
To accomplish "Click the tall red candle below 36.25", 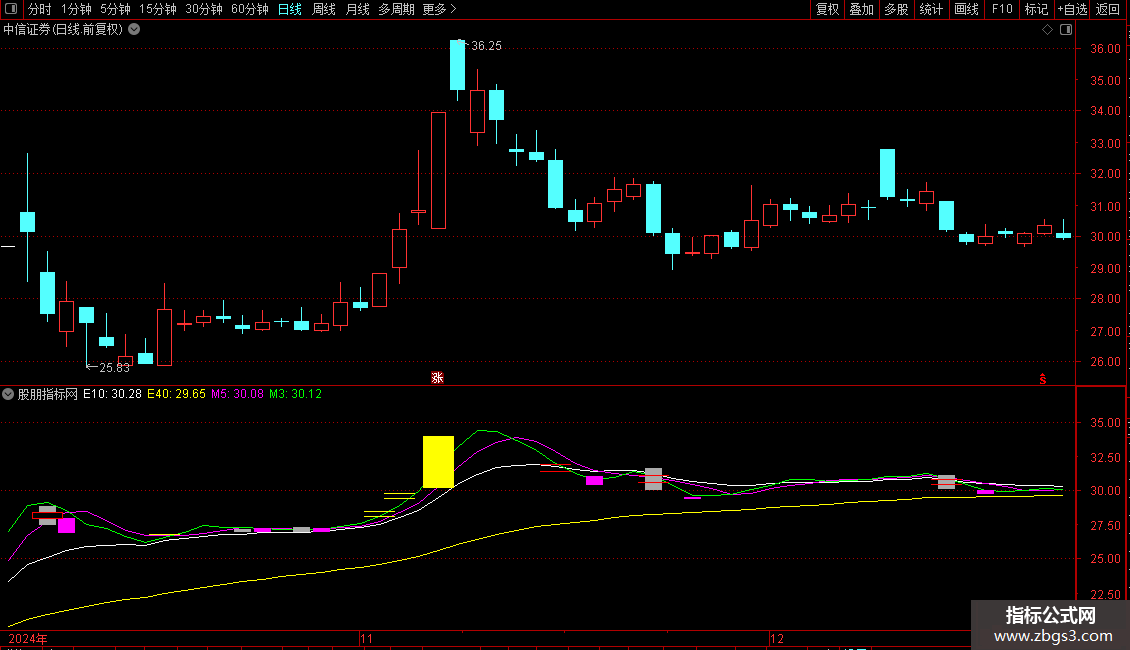I will [x=438, y=171].
